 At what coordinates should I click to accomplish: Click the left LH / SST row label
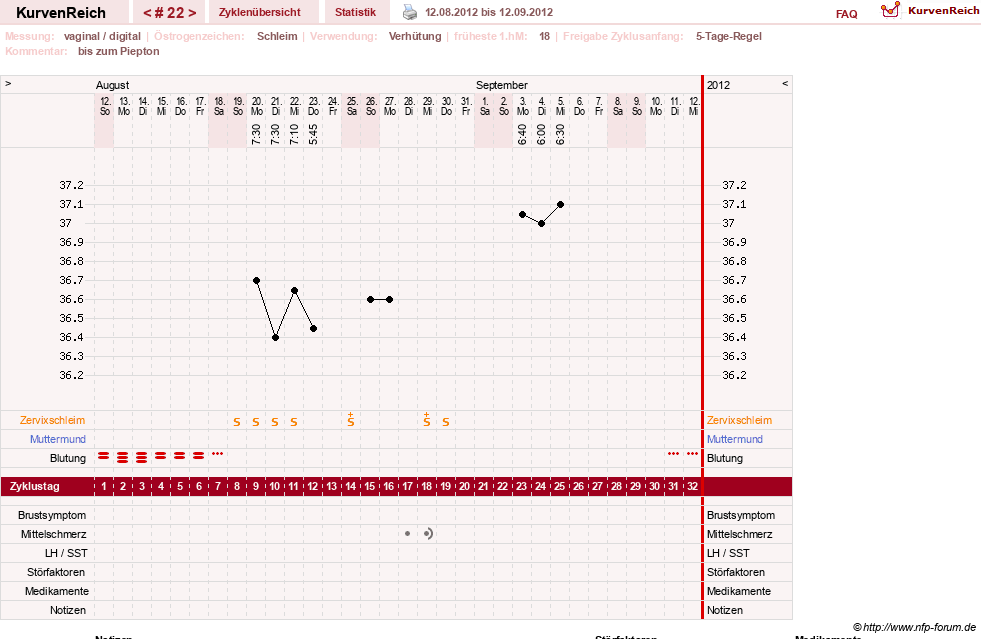[x=66, y=553]
